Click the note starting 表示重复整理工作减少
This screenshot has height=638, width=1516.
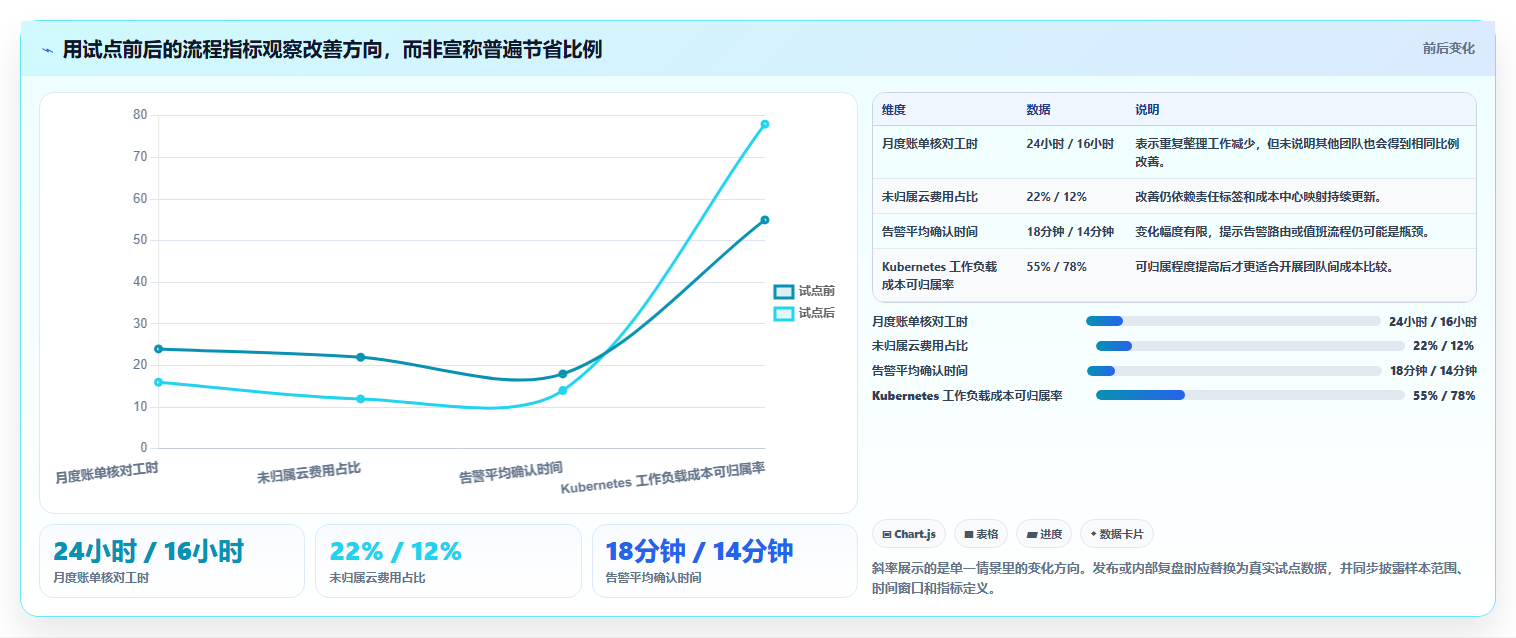[x=1297, y=153]
